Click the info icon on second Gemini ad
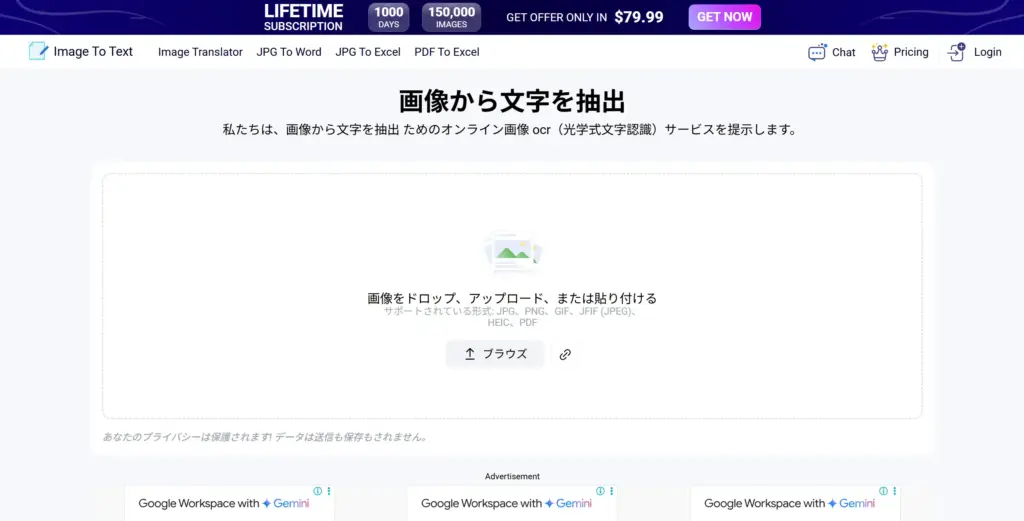The image size is (1024, 521). 601,491
